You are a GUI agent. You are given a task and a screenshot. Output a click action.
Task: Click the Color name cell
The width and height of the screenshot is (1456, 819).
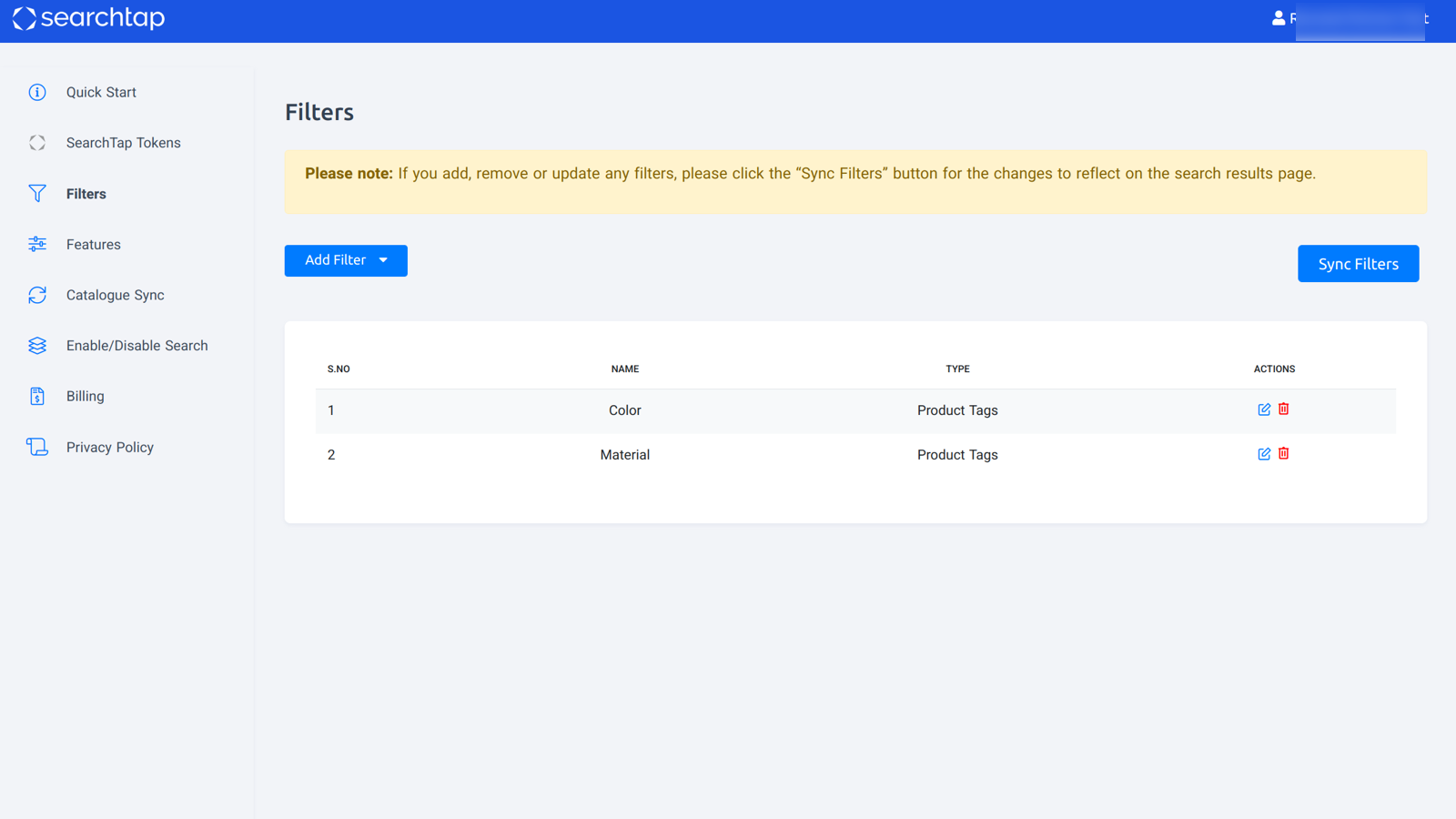[625, 410]
